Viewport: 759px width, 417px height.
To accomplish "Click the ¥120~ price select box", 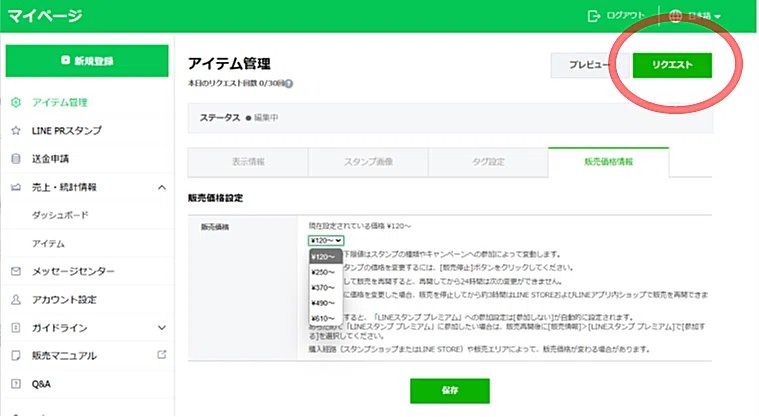I will (x=326, y=241).
